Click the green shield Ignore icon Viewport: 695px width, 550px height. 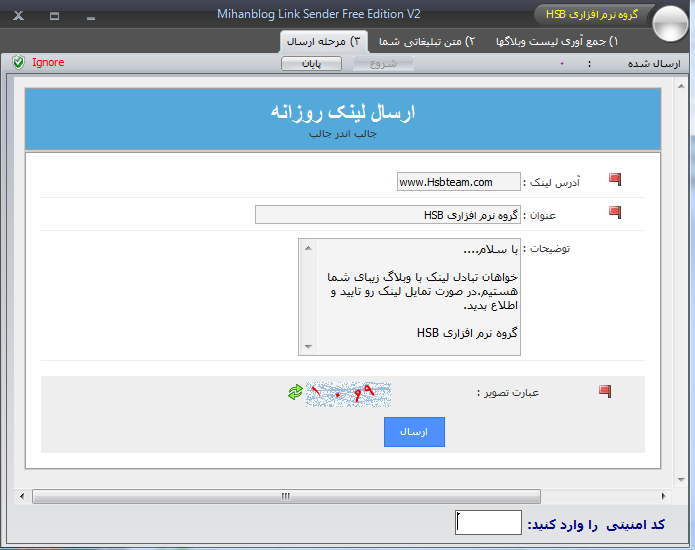tap(18, 63)
